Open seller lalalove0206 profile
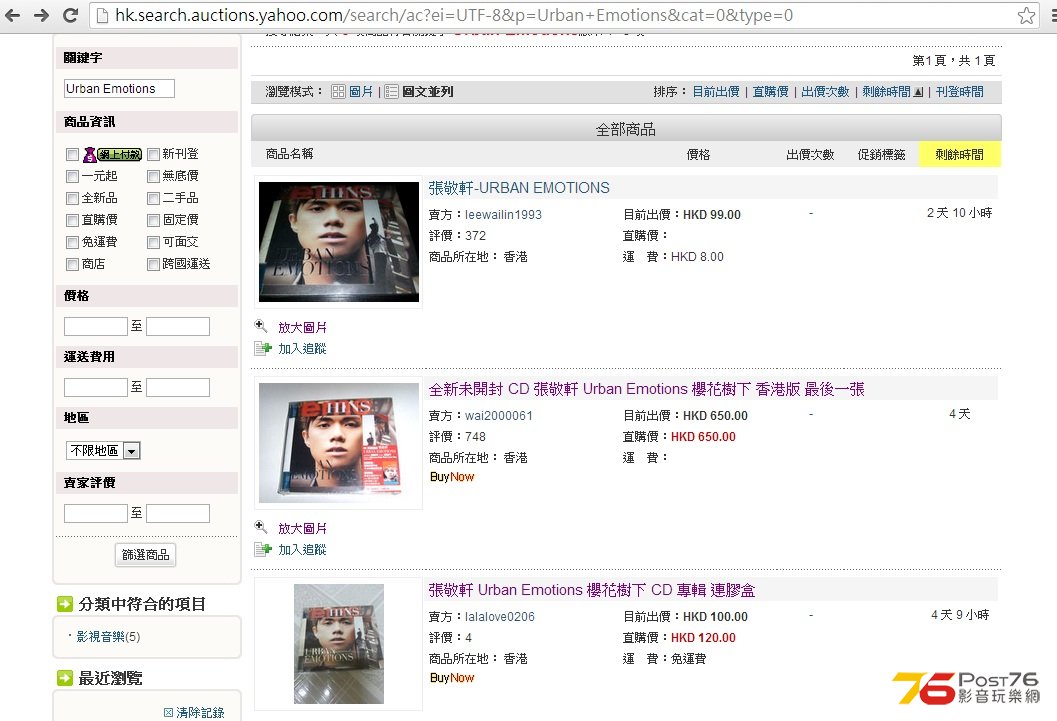Image resolution: width=1057 pixels, height=721 pixels. (500, 617)
